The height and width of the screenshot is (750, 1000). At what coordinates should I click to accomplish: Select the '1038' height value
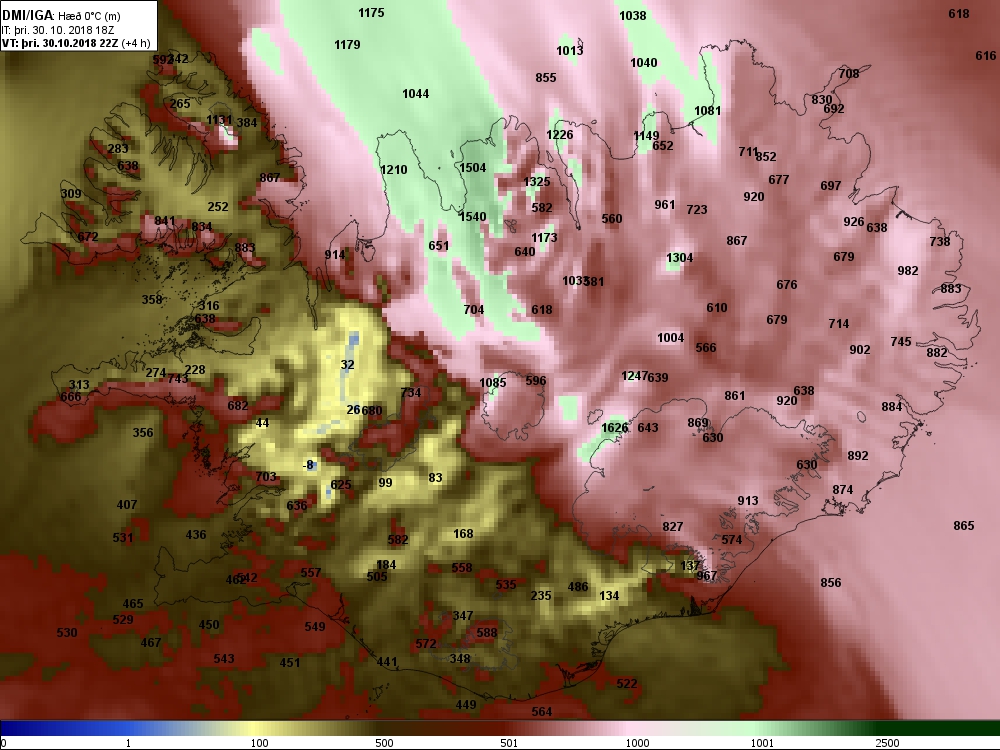(x=633, y=16)
